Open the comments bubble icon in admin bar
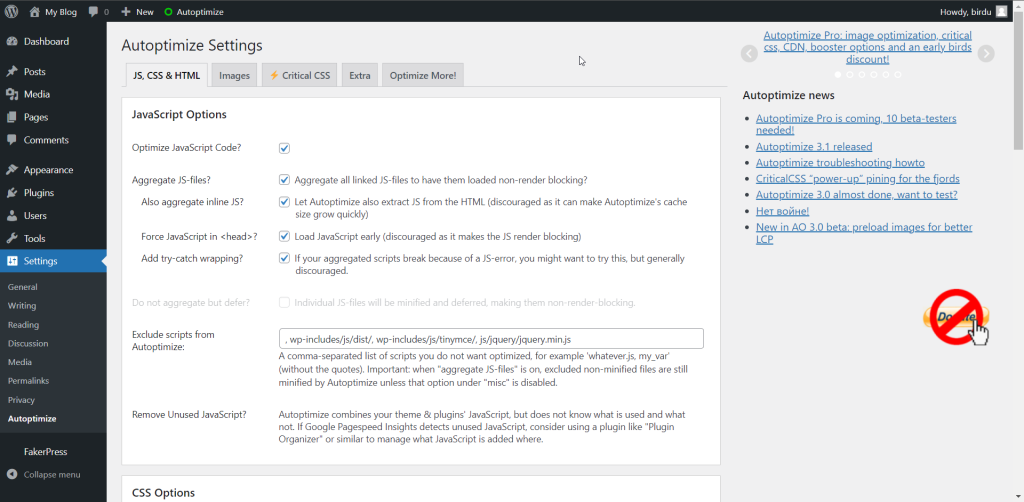Image resolution: width=1024 pixels, height=502 pixels. click(x=93, y=11)
